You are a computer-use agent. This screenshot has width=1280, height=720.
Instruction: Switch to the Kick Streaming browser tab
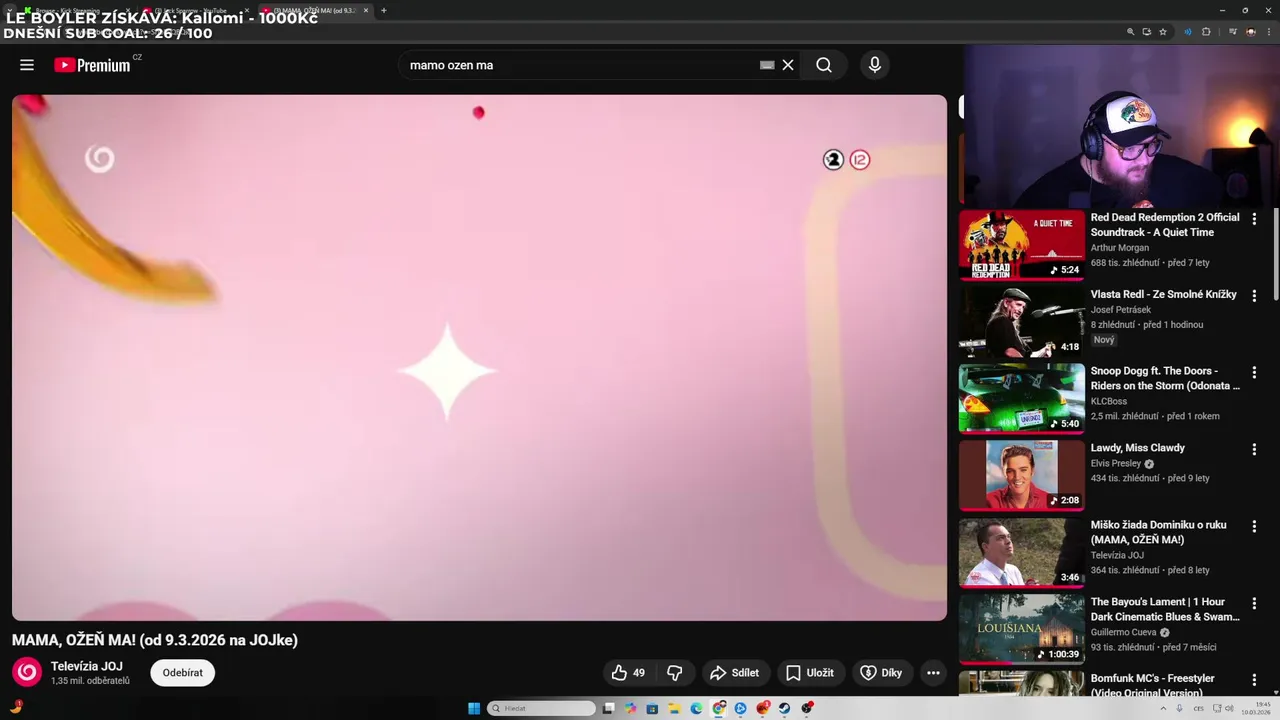tap(75, 10)
